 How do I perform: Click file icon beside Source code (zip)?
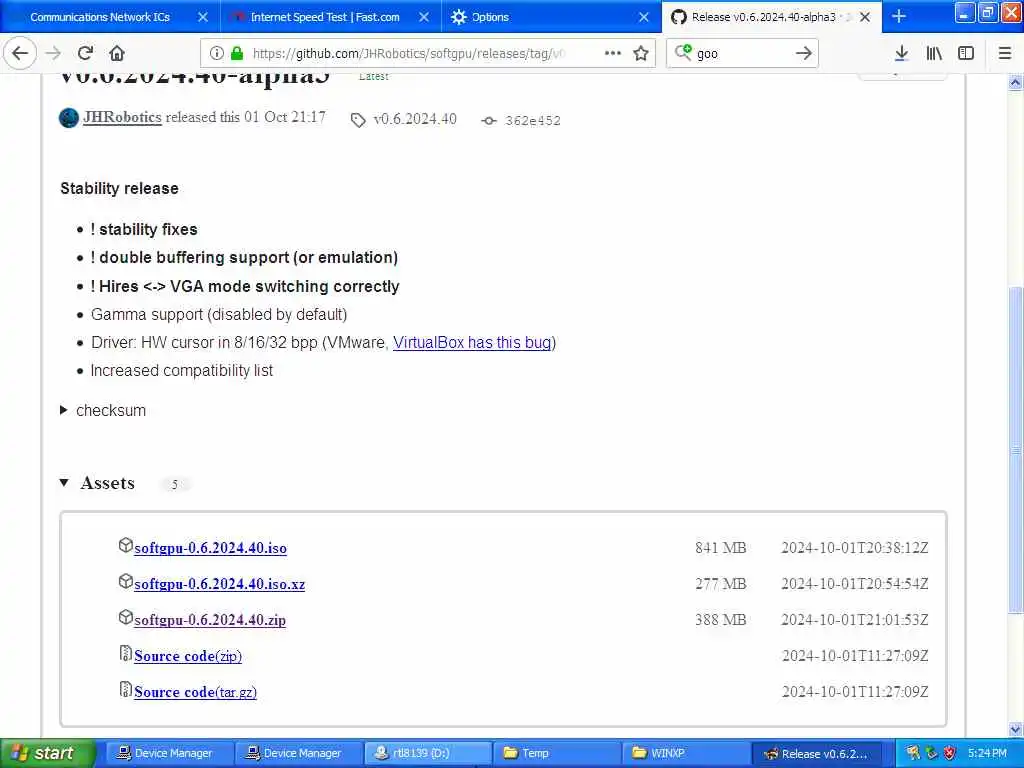click(125, 653)
